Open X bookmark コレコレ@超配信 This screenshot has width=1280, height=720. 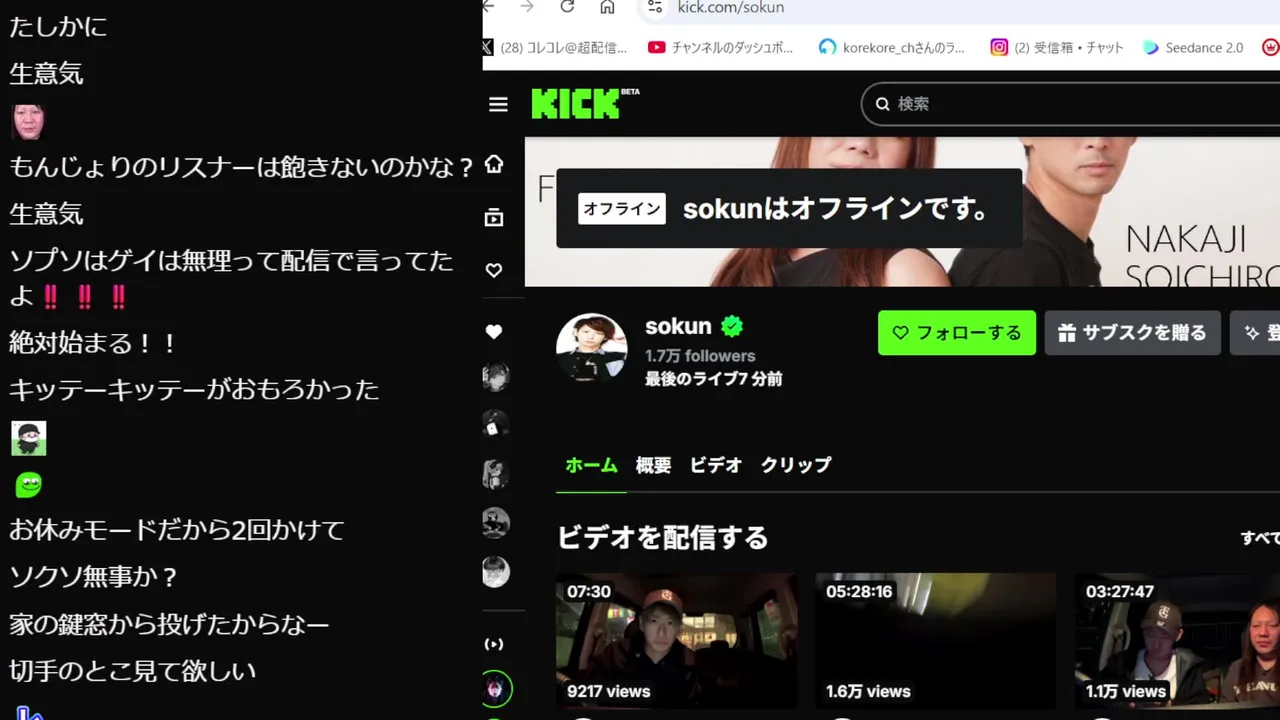coord(556,47)
